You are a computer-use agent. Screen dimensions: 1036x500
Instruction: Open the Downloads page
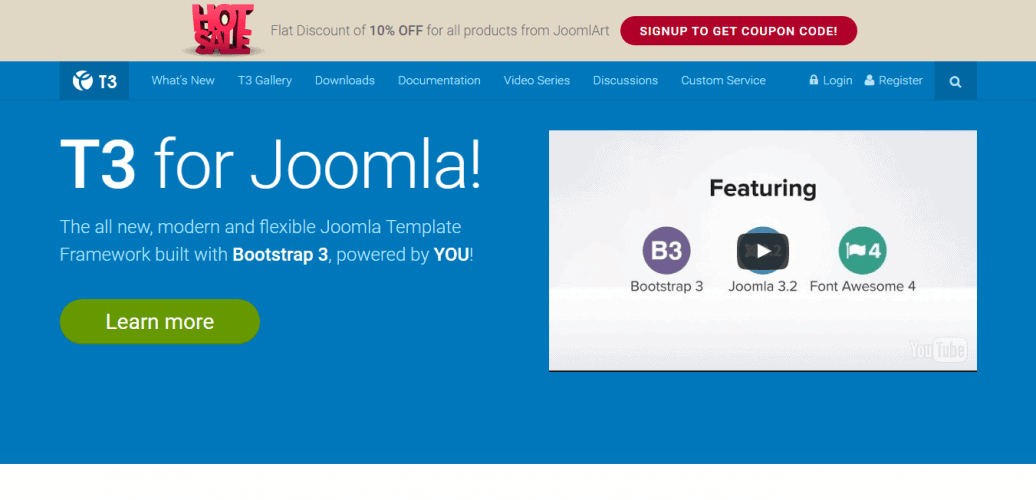click(345, 81)
